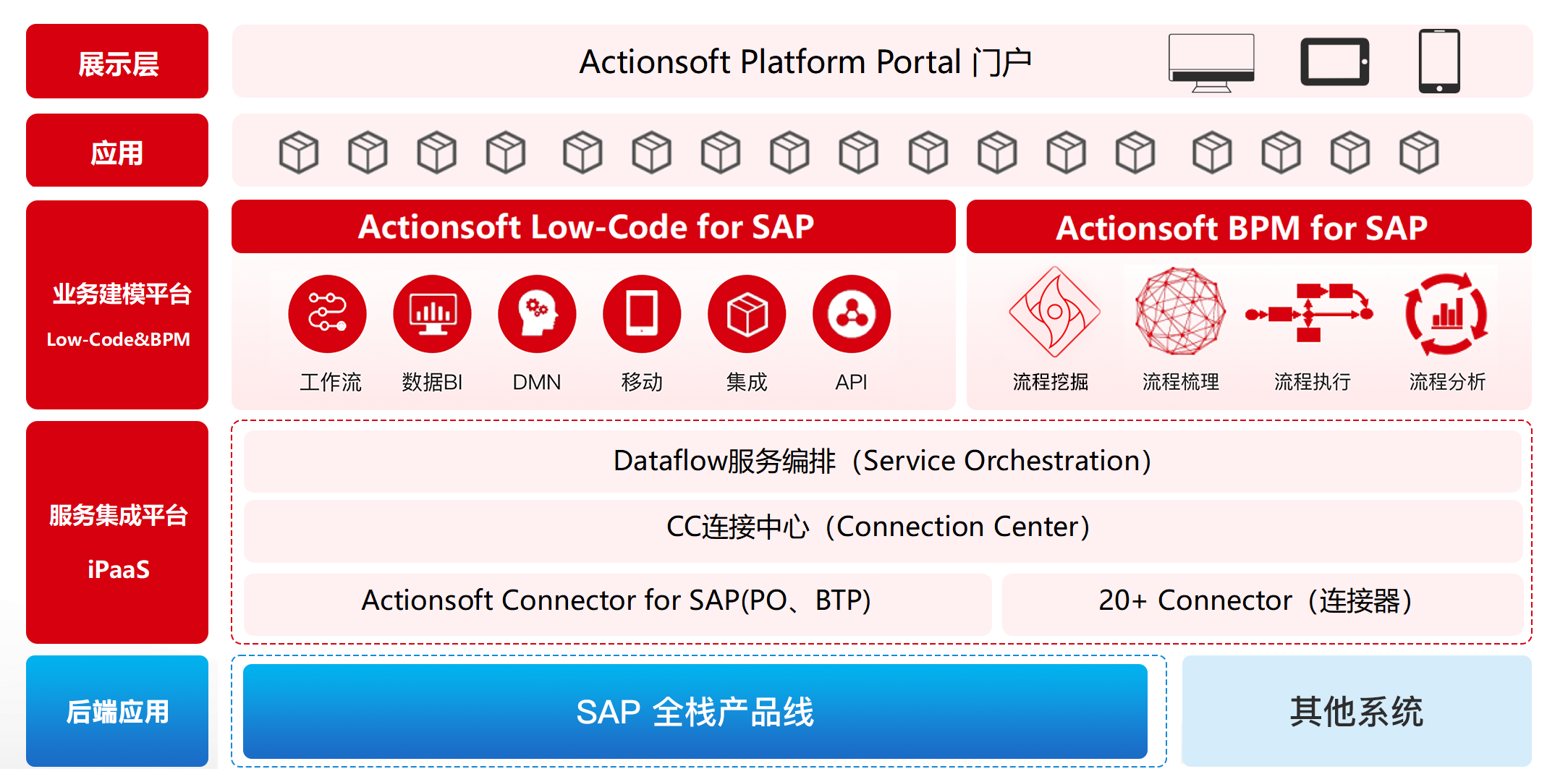Click the 服务集成平台 iPaaS block

(x=117, y=532)
